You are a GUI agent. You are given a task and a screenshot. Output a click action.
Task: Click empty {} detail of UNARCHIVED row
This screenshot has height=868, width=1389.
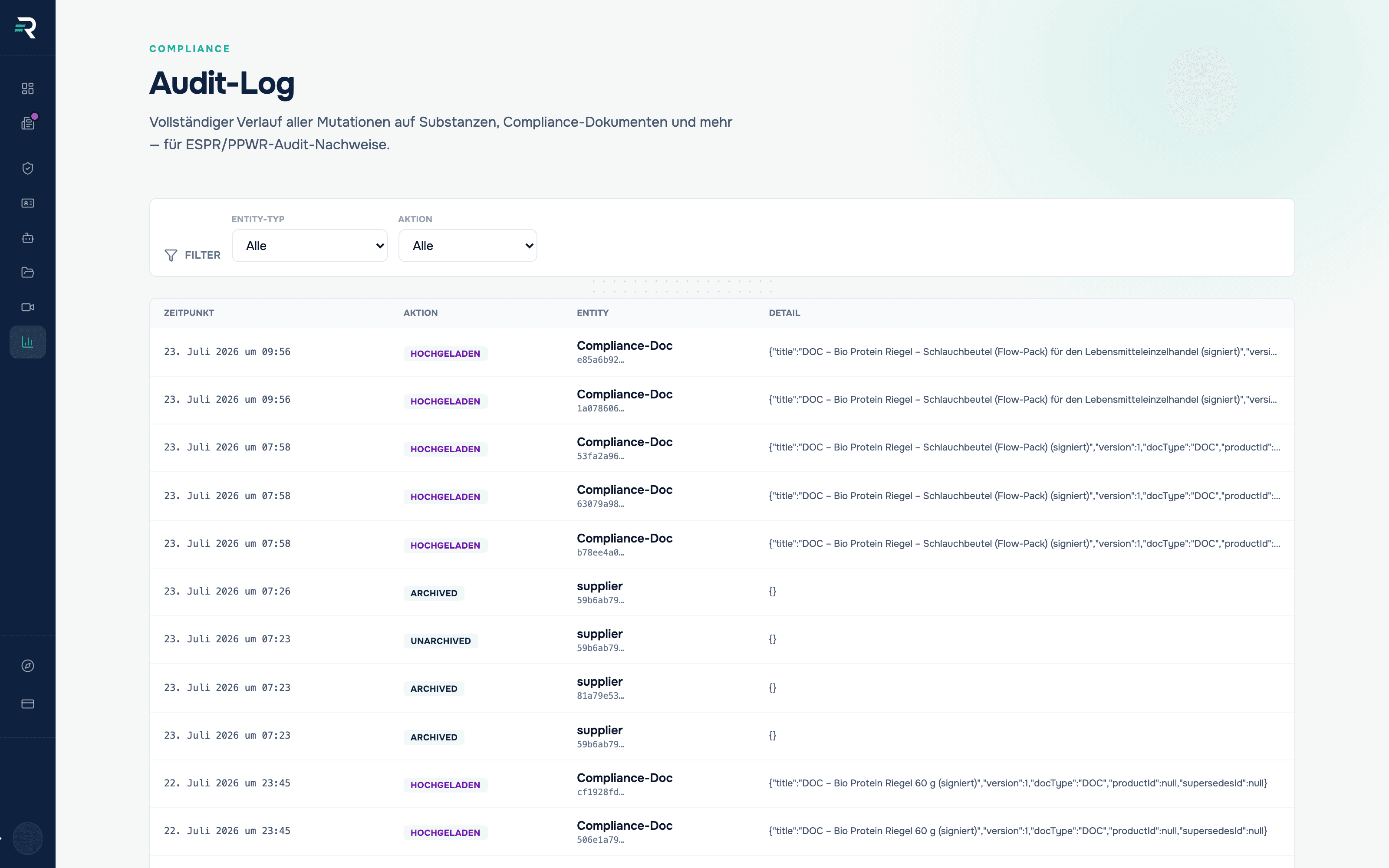point(773,639)
